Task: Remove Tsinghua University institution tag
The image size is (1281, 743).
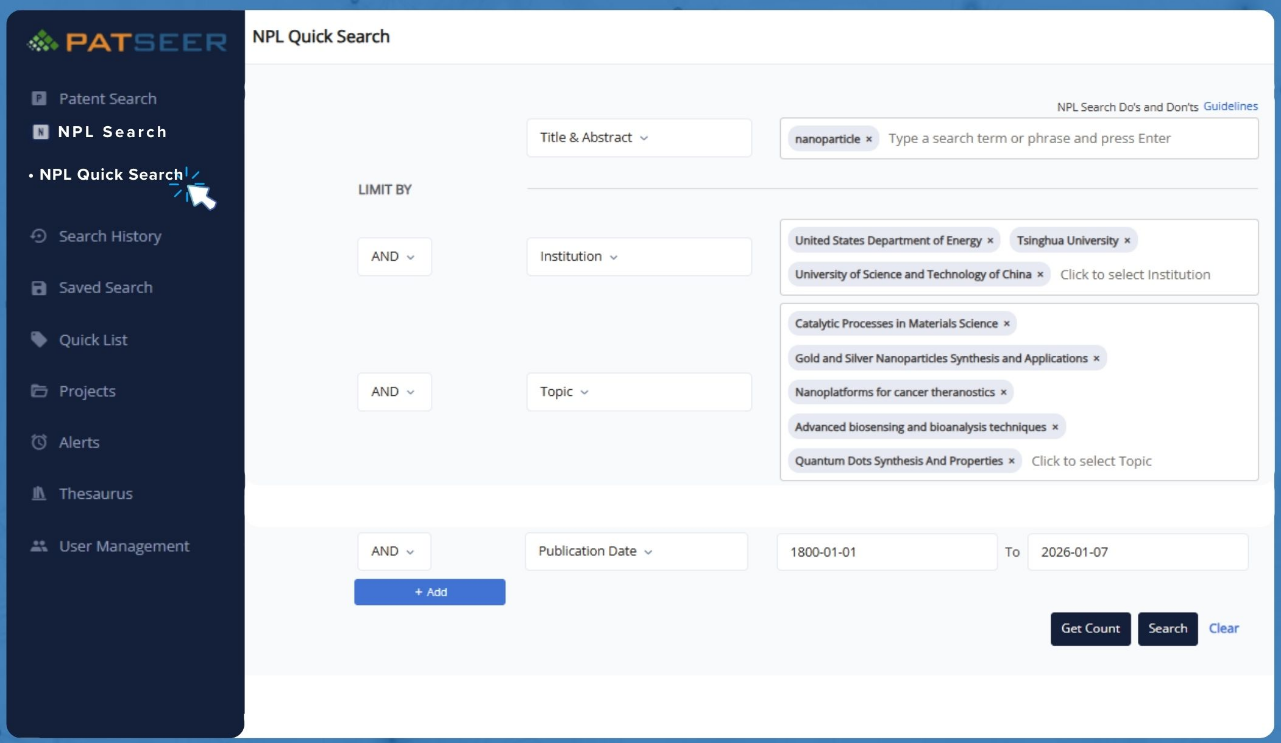Action: coord(1127,241)
